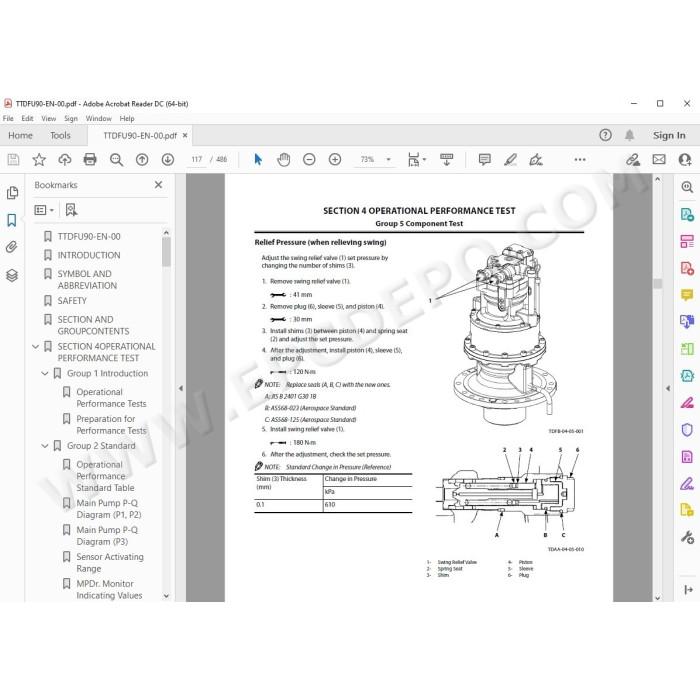
Task: Open Preparation for Performance Tests bookmark
Action: click(111, 425)
